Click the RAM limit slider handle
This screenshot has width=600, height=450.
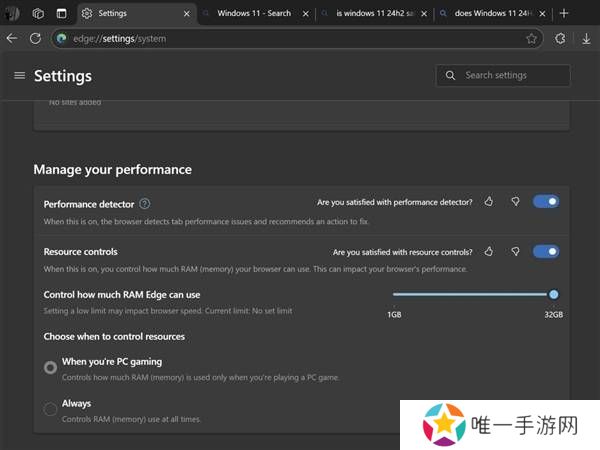point(553,294)
